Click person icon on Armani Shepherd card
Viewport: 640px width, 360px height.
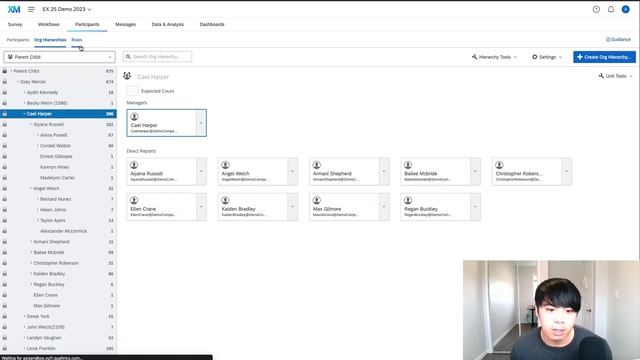[317, 165]
